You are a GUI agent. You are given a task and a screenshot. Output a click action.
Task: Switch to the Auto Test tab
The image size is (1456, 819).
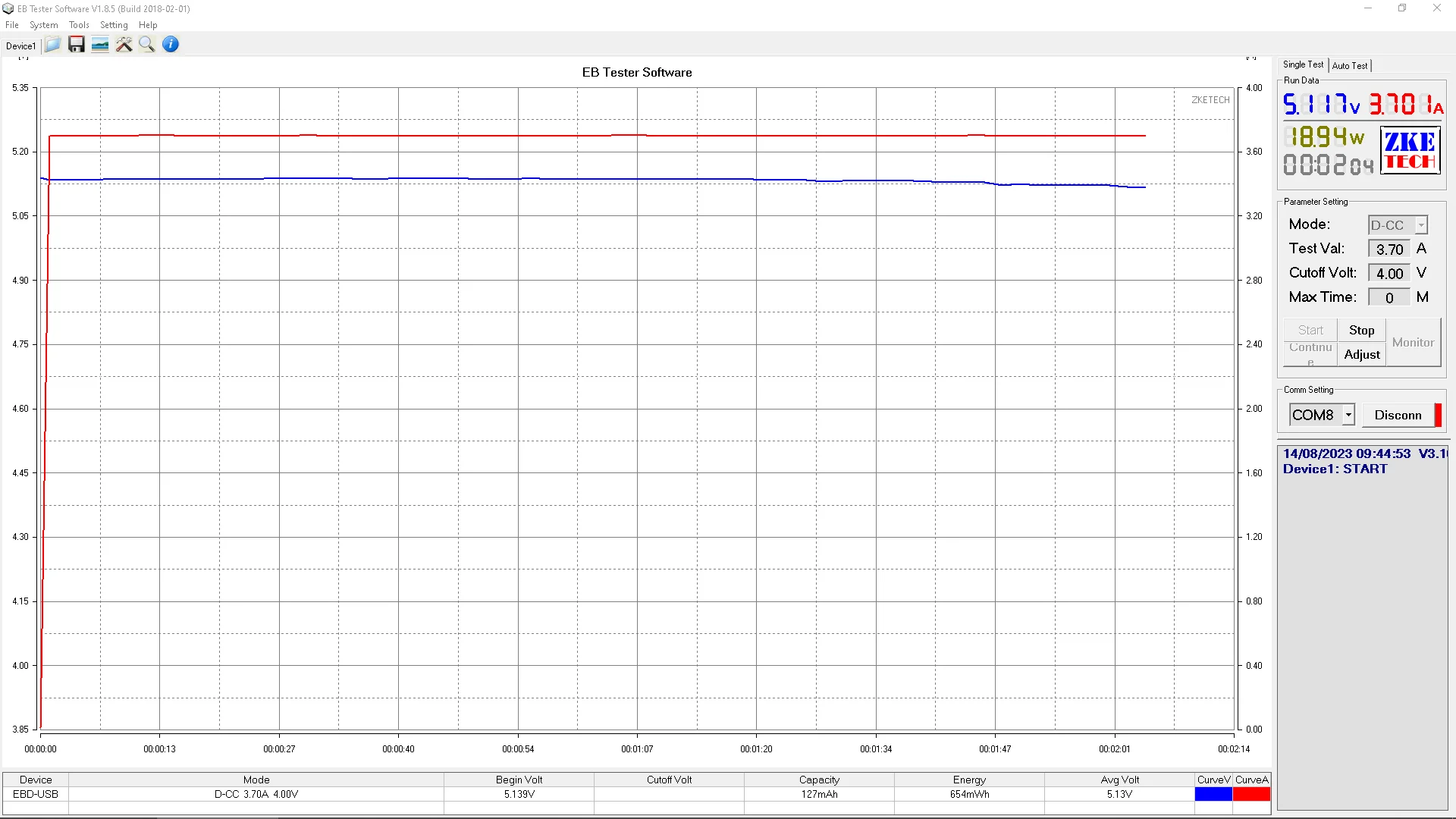[1350, 66]
